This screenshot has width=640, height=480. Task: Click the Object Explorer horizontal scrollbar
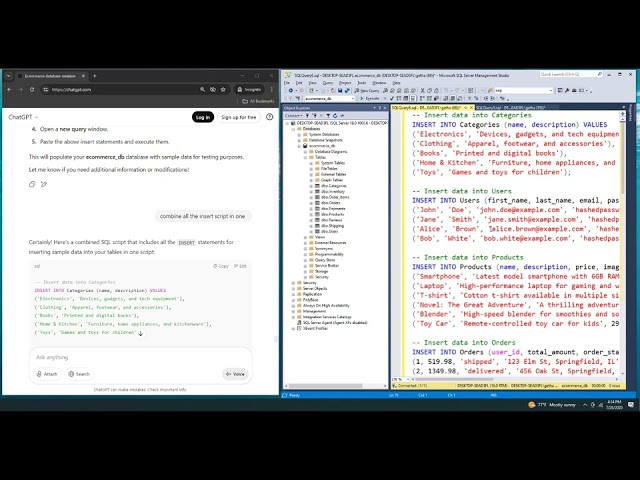325,386
